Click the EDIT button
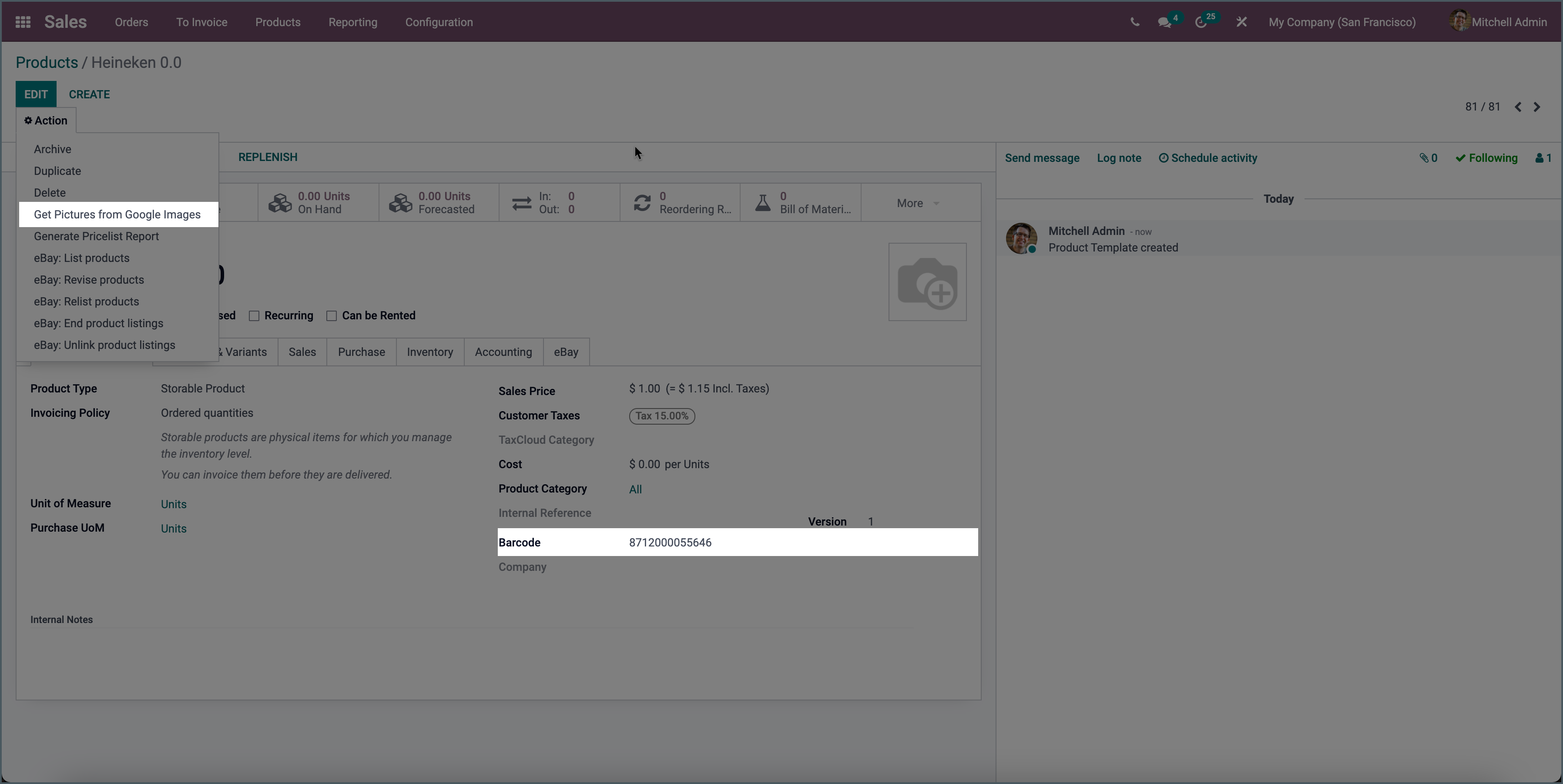This screenshot has height=784, width=1563. pyautogui.click(x=36, y=94)
